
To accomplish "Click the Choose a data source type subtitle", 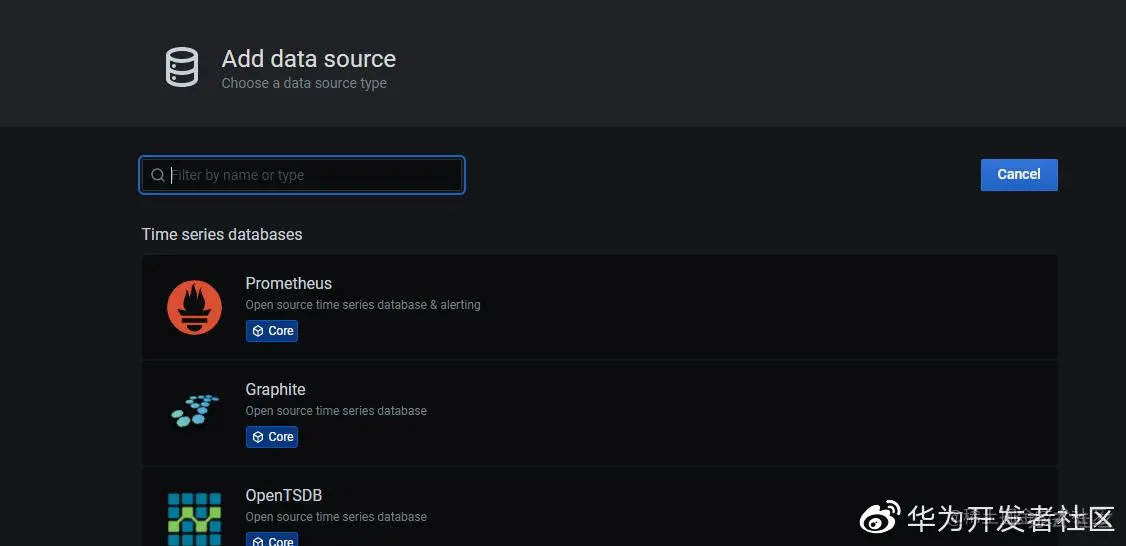I will coord(304,83).
